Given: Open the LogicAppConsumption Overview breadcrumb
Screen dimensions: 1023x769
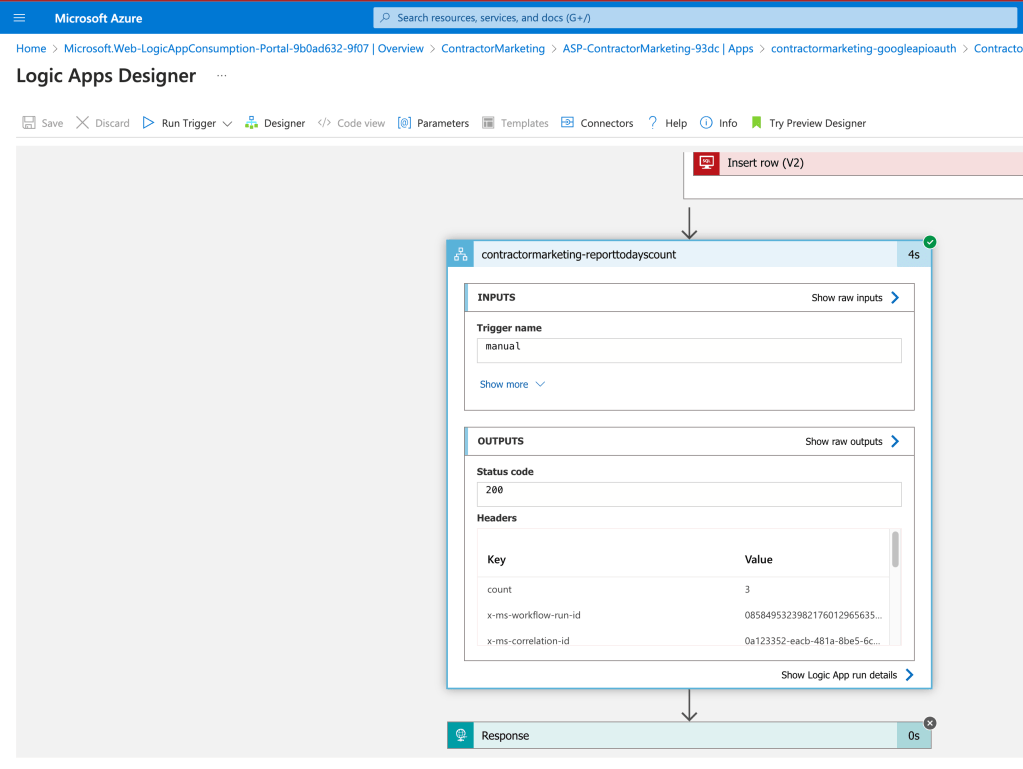Looking at the screenshot, I should pos(243,48).
